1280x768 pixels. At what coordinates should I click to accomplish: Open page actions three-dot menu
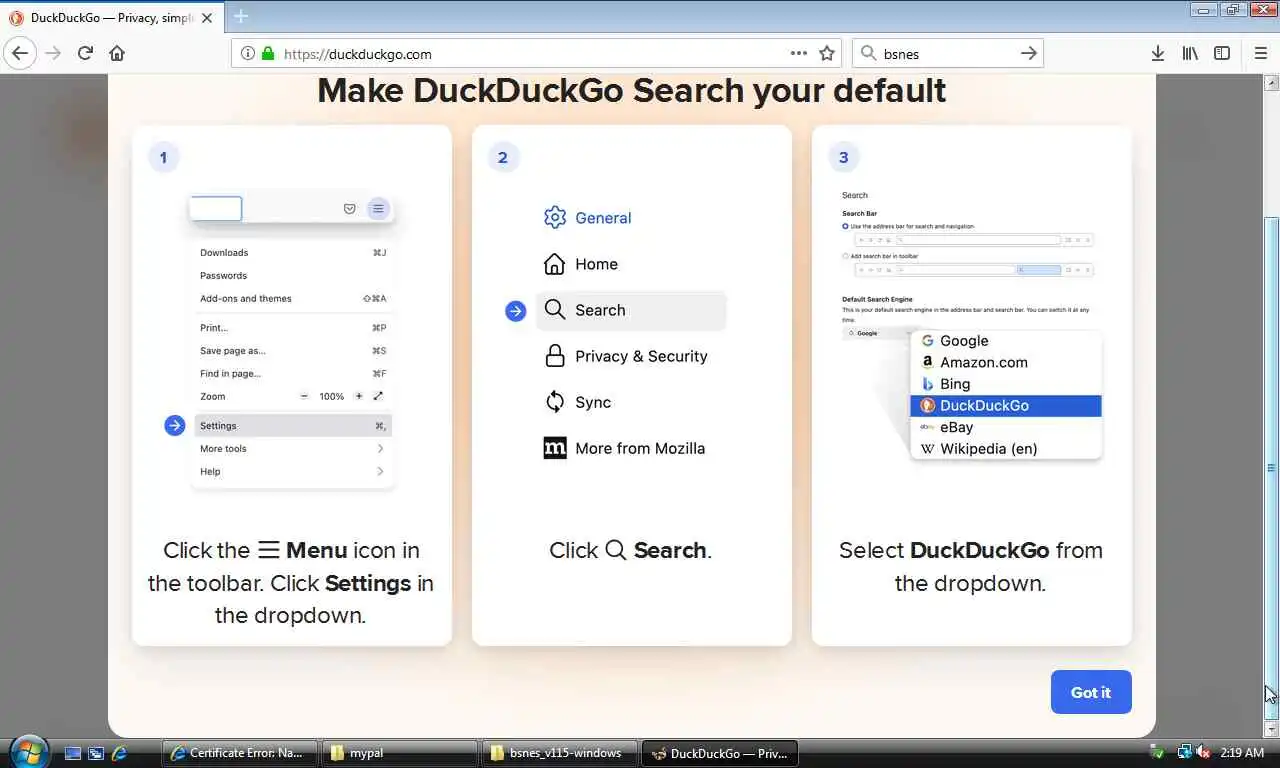pos(799,54)
